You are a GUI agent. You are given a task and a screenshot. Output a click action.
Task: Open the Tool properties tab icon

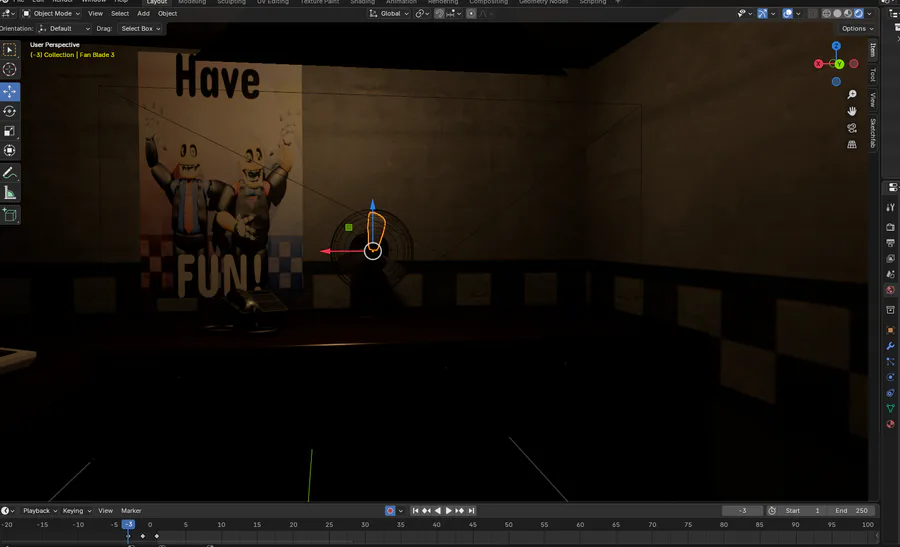(x=890, y=207)
